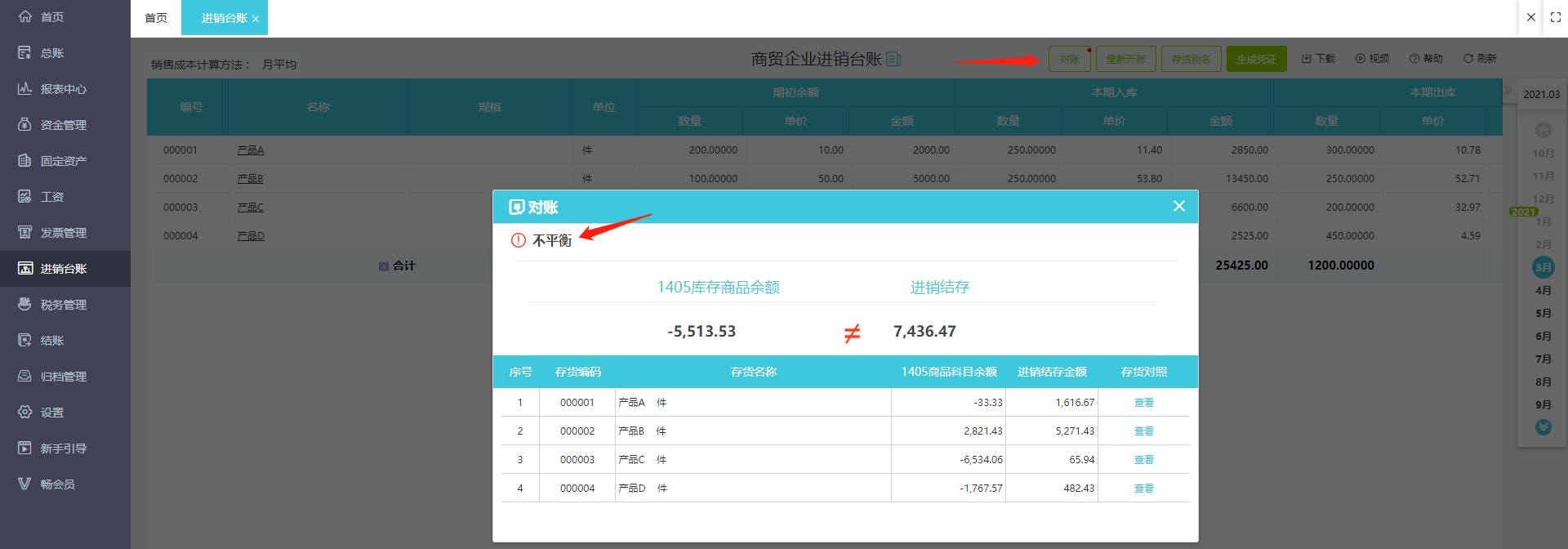
Task: Open the 总账 sidebar icon
Action: (x=24, y=52)
